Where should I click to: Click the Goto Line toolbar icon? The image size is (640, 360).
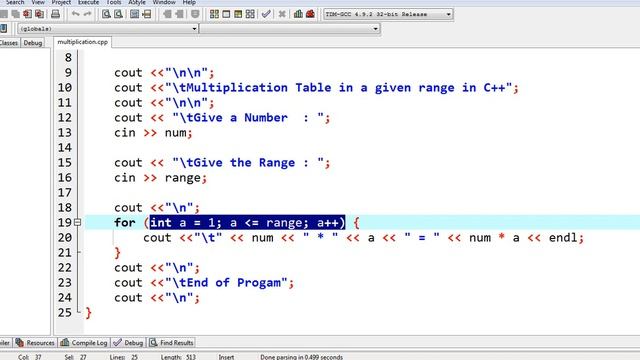coord(147,14)
